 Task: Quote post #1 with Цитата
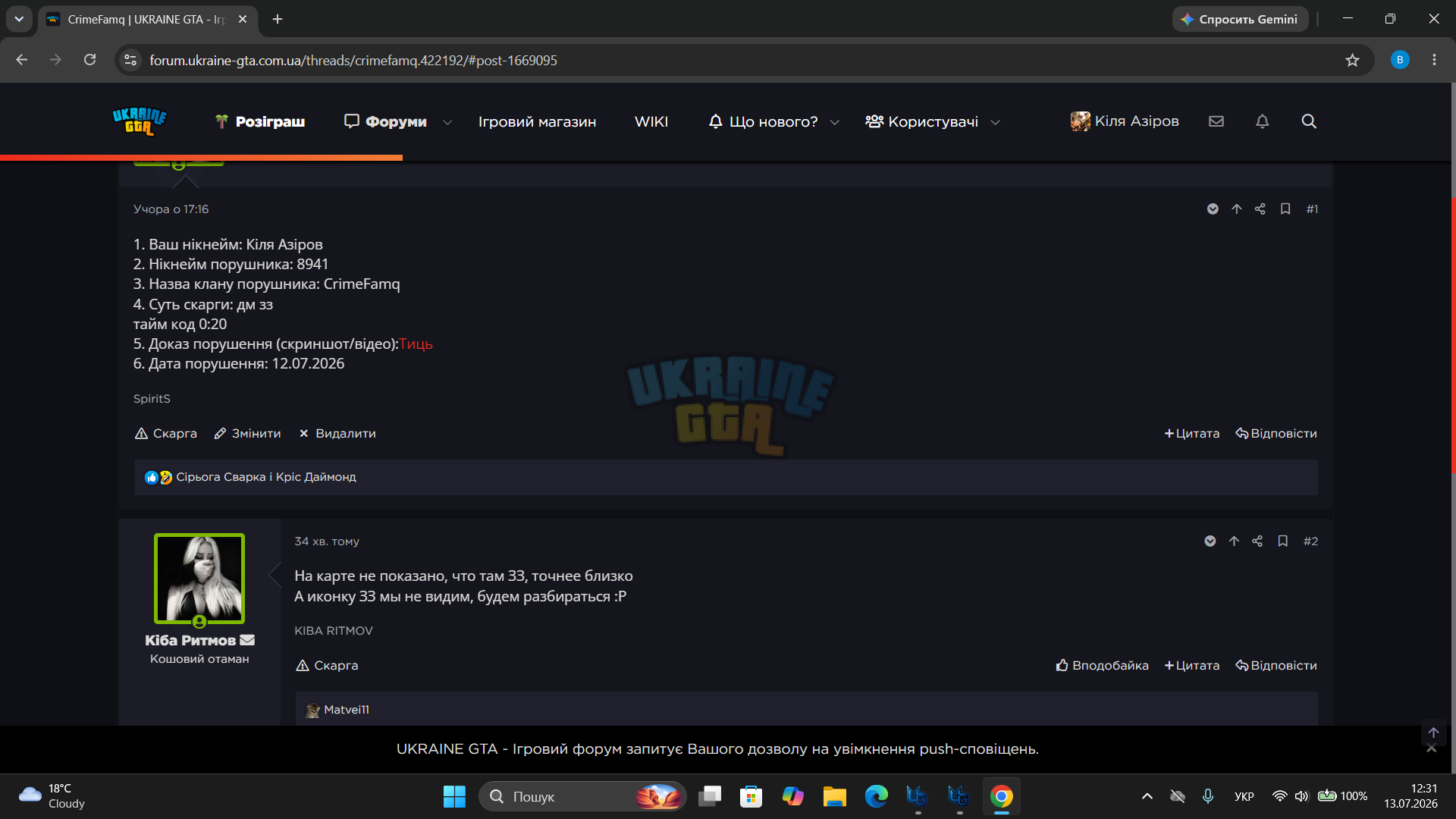[x=1192, y=434]
